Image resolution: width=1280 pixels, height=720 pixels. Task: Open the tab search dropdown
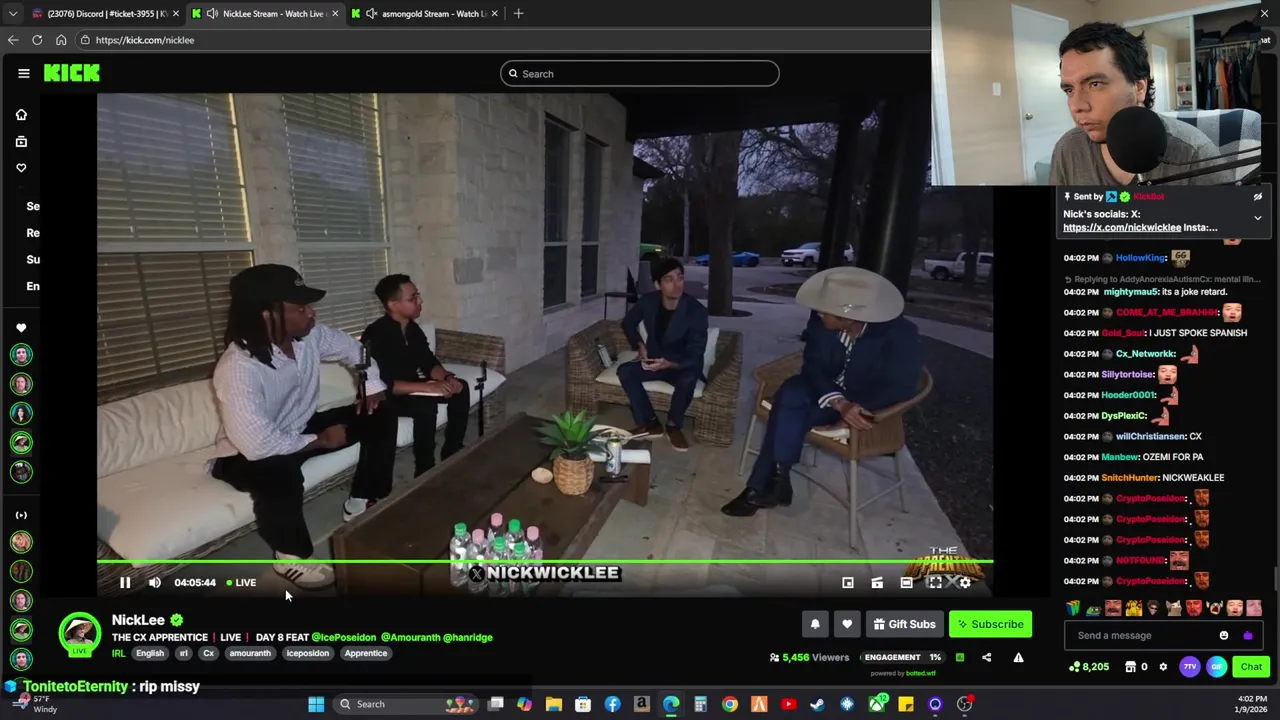12,13
